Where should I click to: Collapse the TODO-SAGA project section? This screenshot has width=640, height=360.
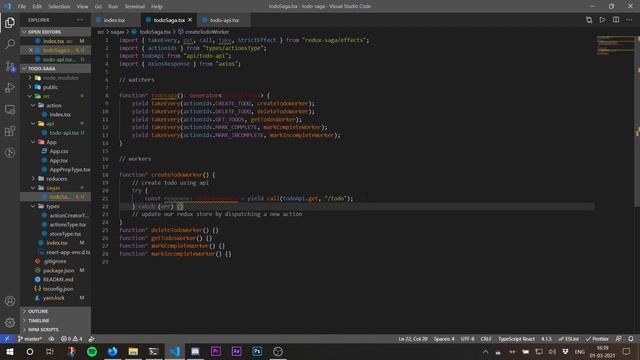(x=56, y=68)
